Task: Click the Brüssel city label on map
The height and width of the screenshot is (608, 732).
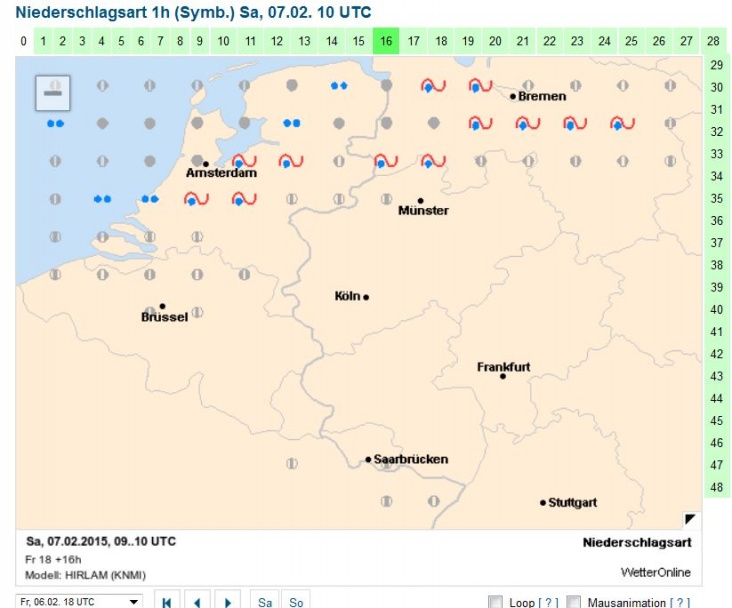Action: tap(164, 317)
